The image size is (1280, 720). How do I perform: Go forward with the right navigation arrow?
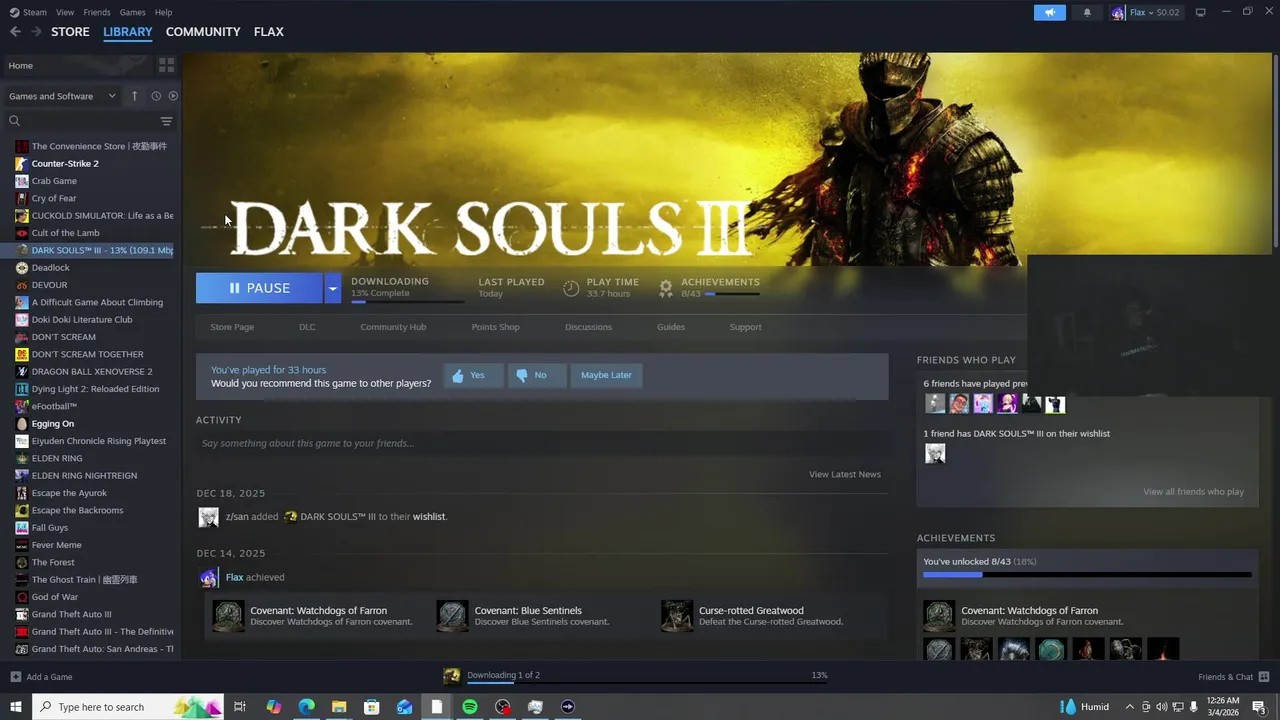tap(36, 32)
